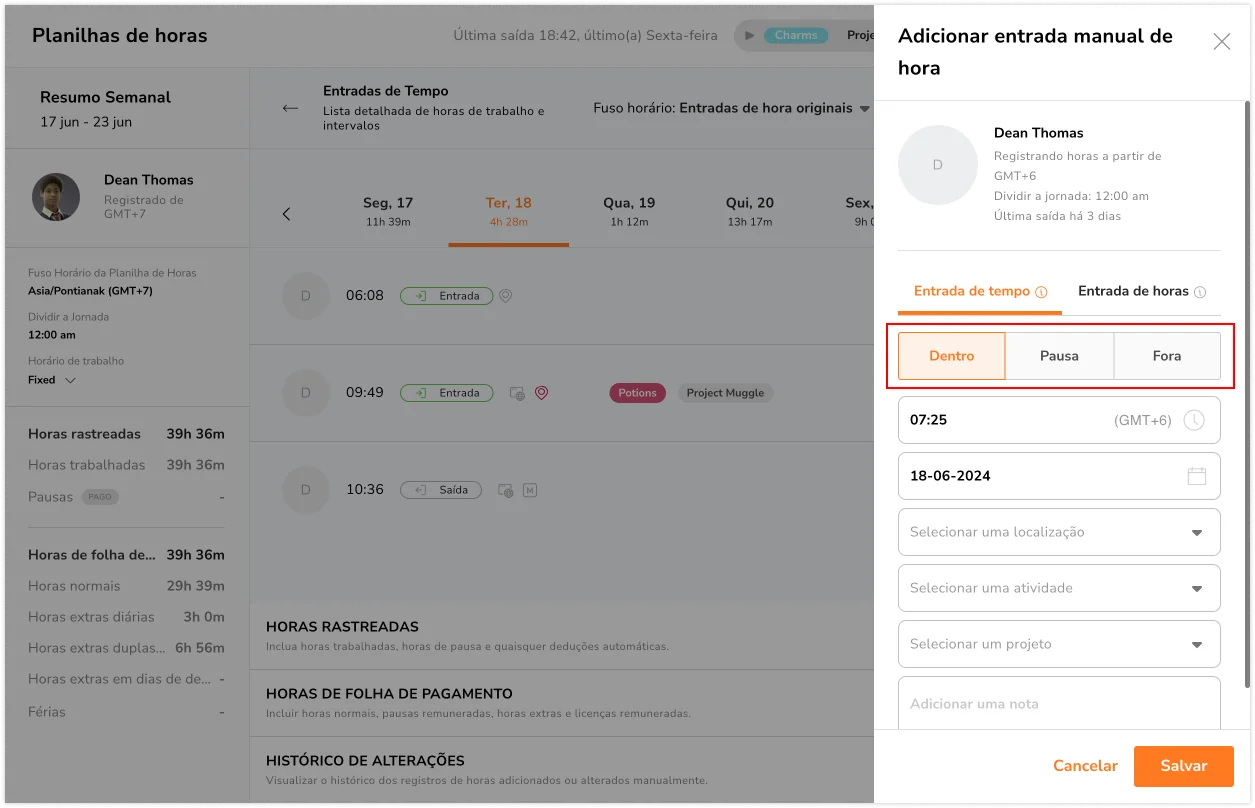The image size is (1255, 808).
Task: Click the 10:36 time value
Action: [x=364, y=490]
